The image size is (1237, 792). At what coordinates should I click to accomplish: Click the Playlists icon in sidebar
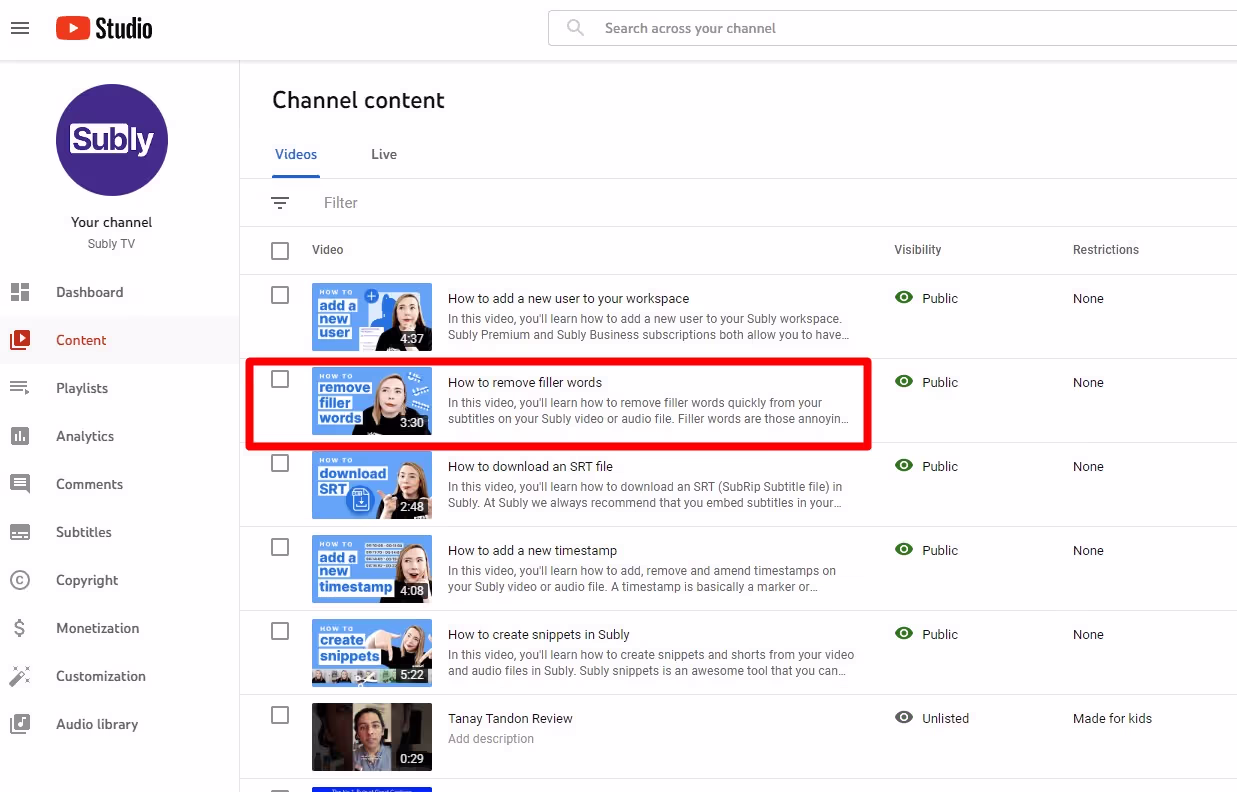(20, 388)
